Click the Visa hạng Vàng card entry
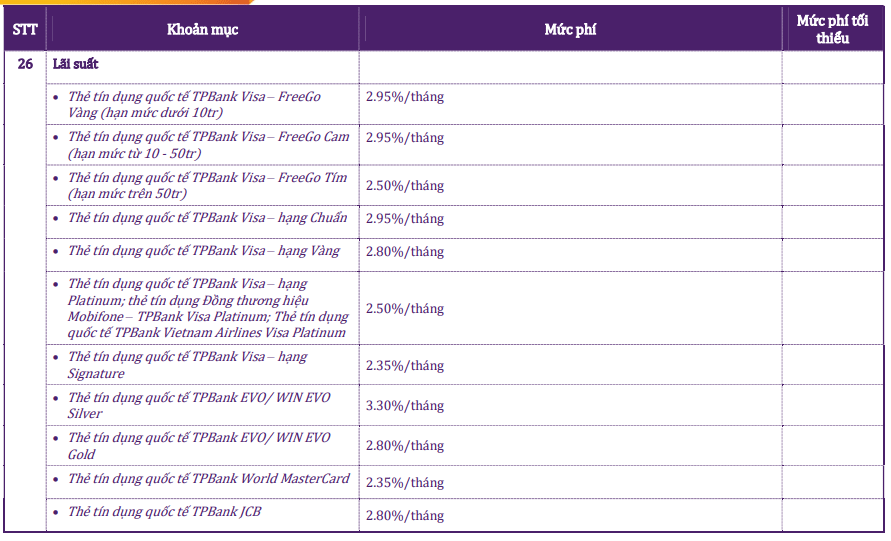 click(204, 251)
